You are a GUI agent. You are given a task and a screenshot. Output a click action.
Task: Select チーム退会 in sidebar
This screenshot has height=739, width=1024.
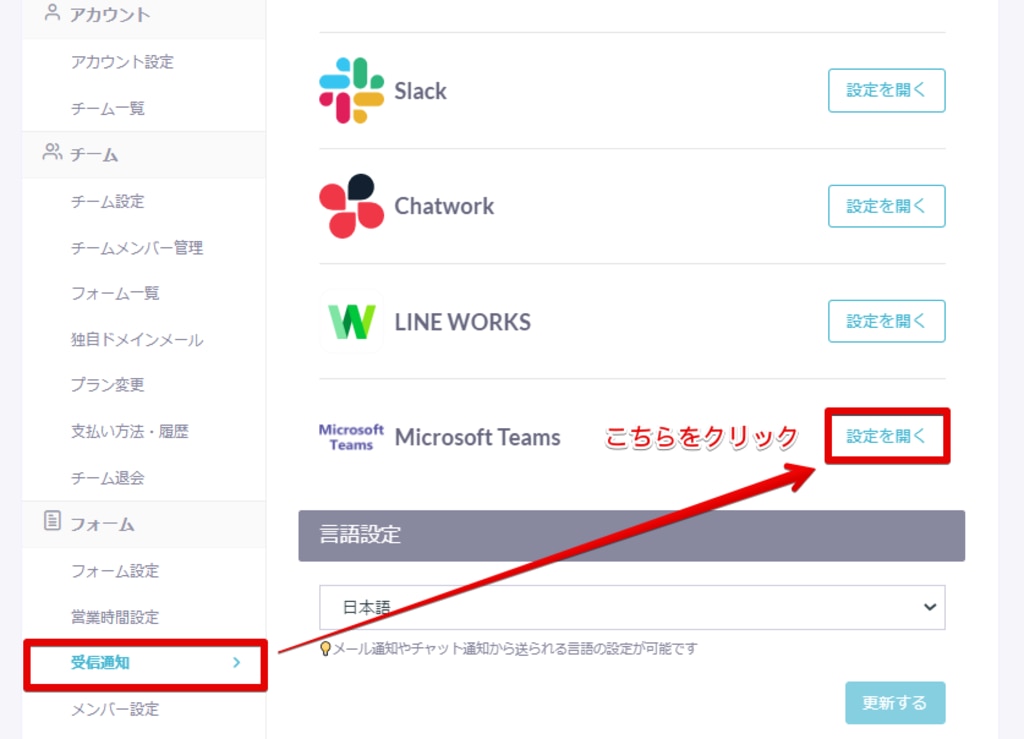[108, 478]
